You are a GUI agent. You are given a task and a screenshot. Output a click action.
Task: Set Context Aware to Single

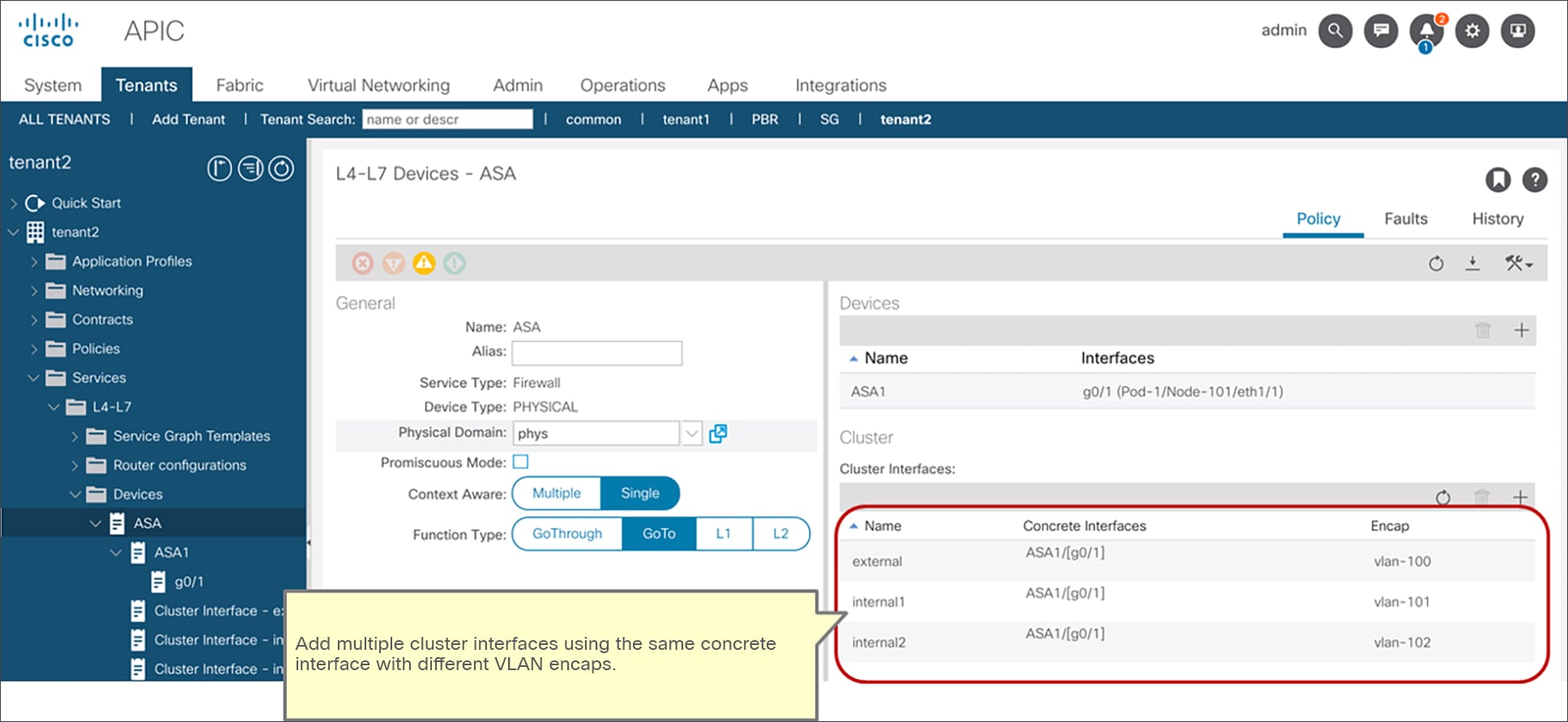pos(640,493)
